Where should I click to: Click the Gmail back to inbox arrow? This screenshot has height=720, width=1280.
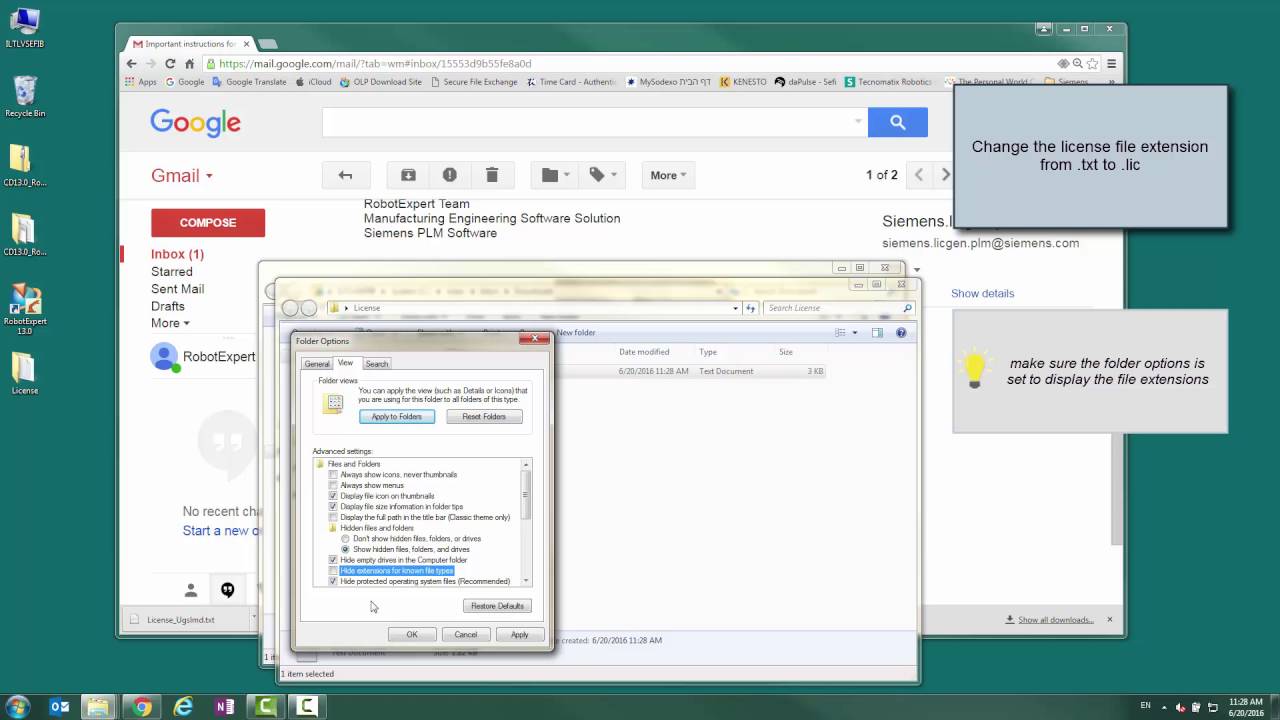coord(345,175)
